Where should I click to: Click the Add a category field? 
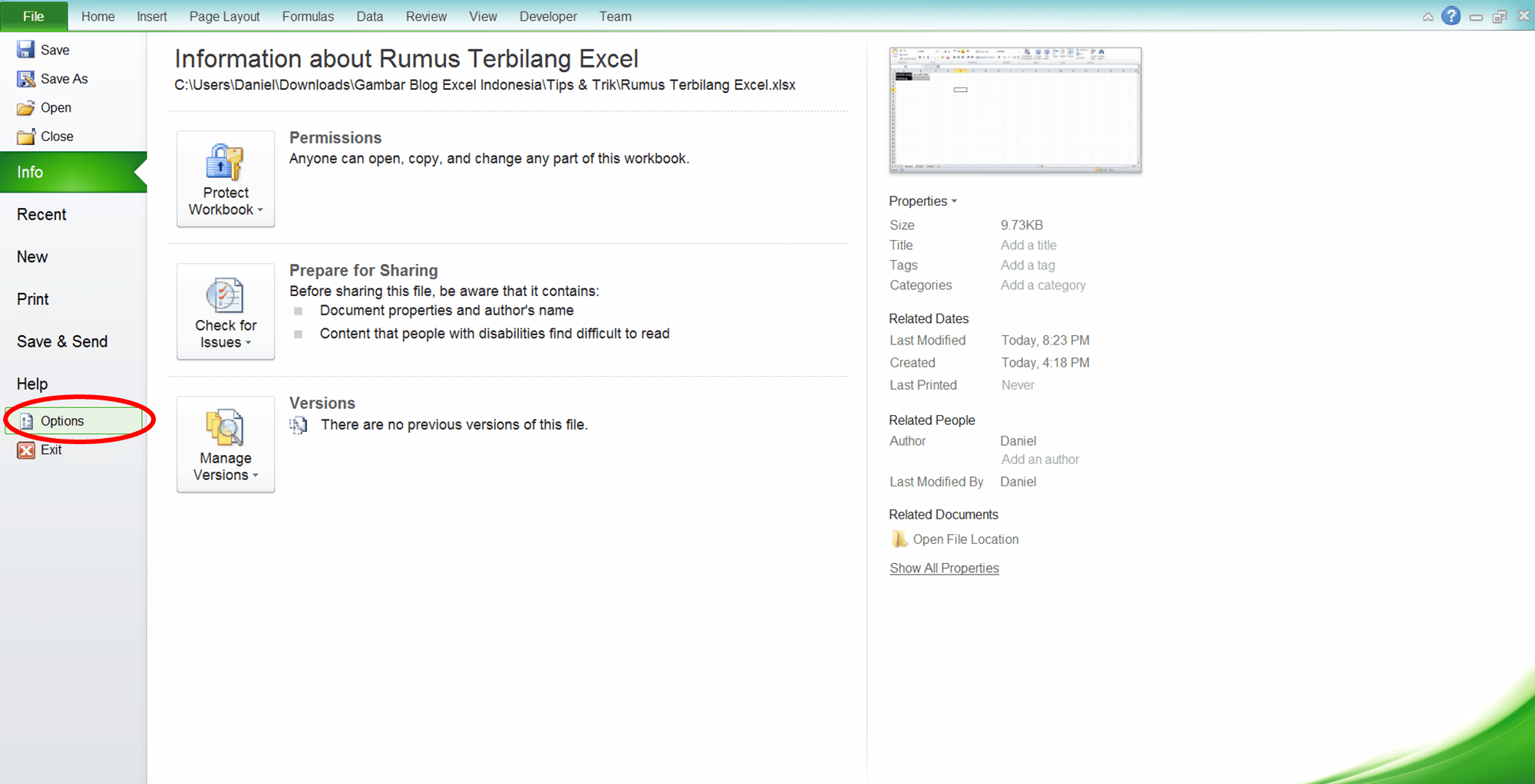(1043, 285)
